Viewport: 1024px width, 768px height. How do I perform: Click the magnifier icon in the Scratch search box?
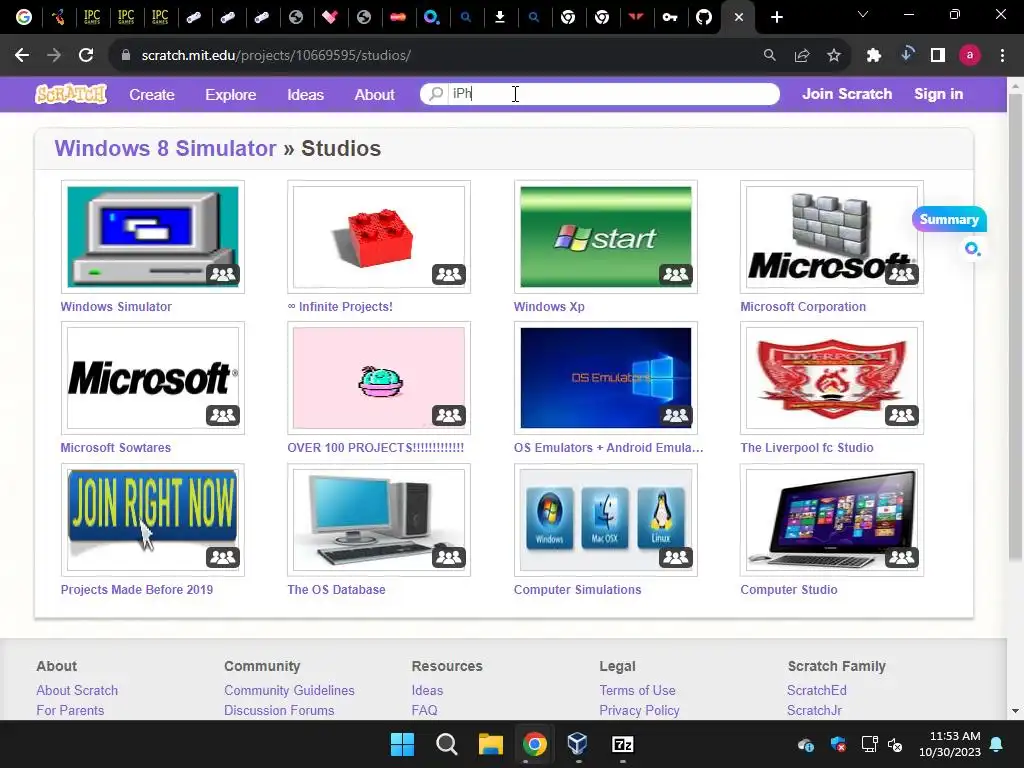[x=436, y=94]
